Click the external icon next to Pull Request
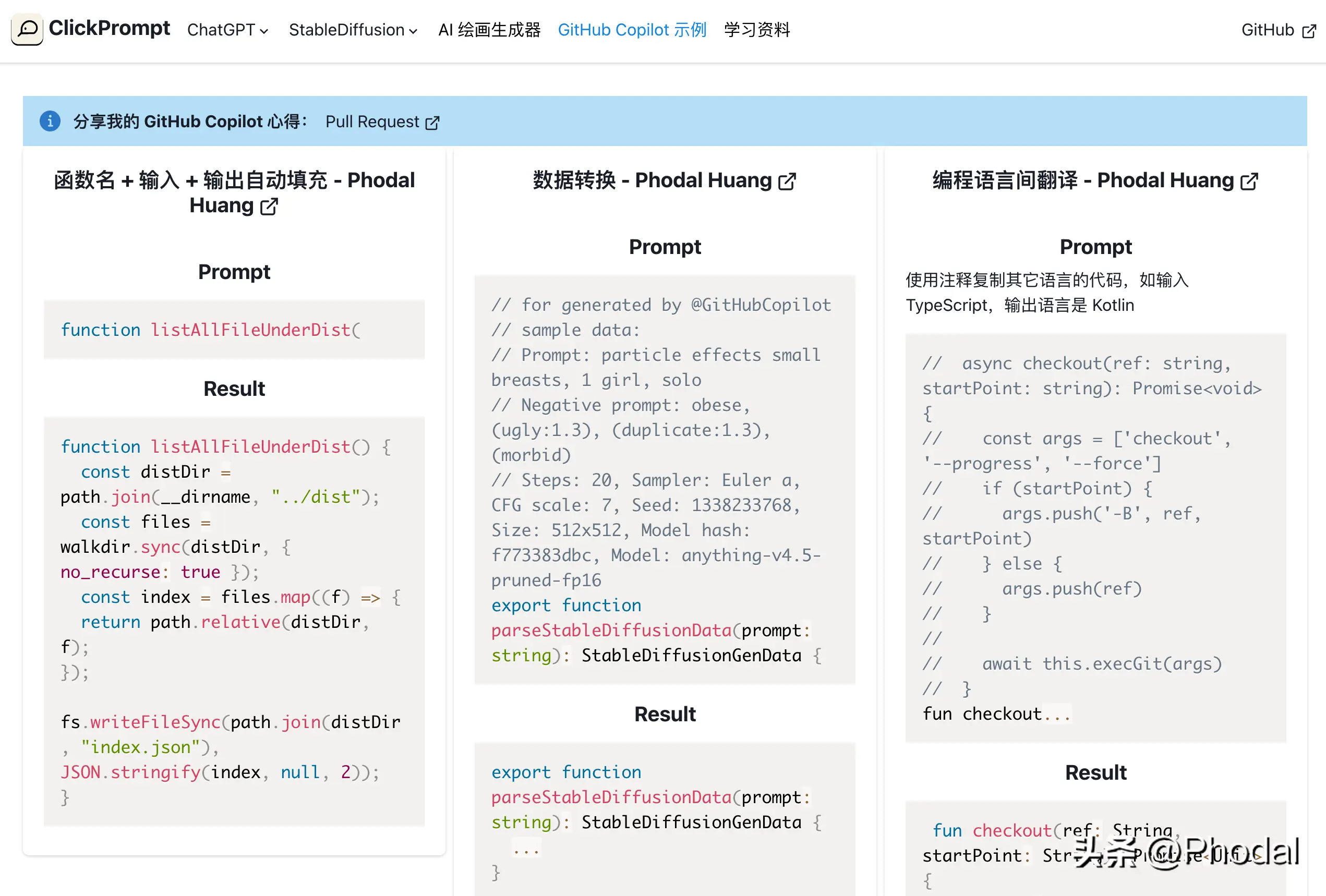Screen dimensions: 1326x896 pyautogui.click(x=432, y=123)
